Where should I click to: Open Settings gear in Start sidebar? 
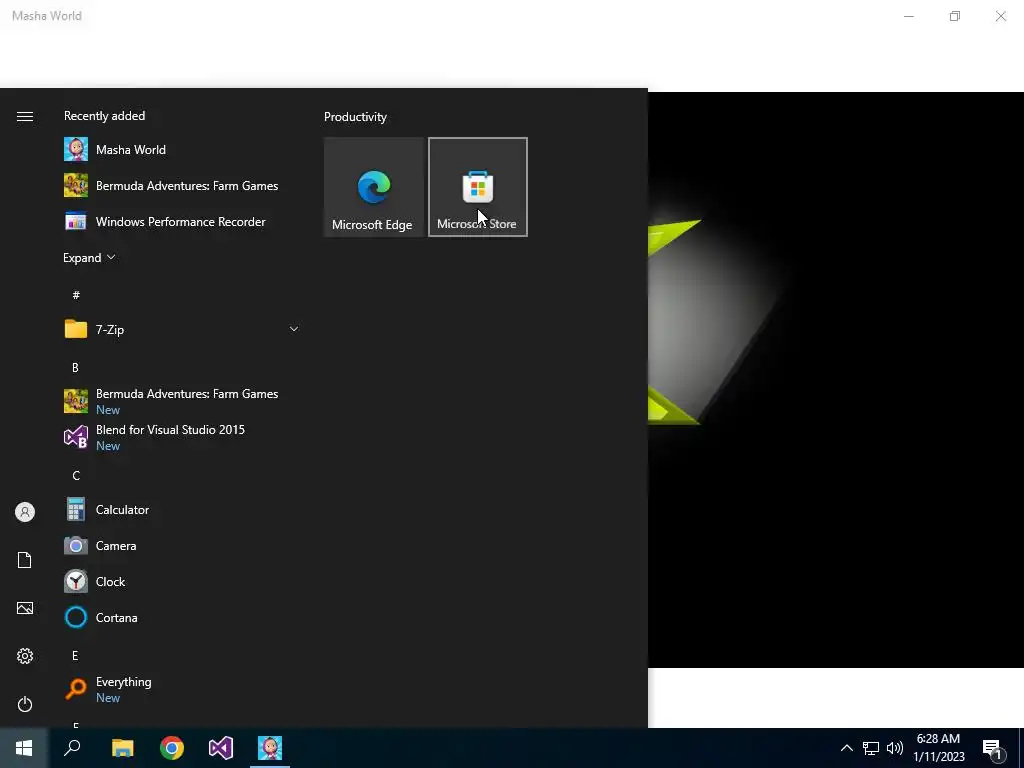(25, 656)
